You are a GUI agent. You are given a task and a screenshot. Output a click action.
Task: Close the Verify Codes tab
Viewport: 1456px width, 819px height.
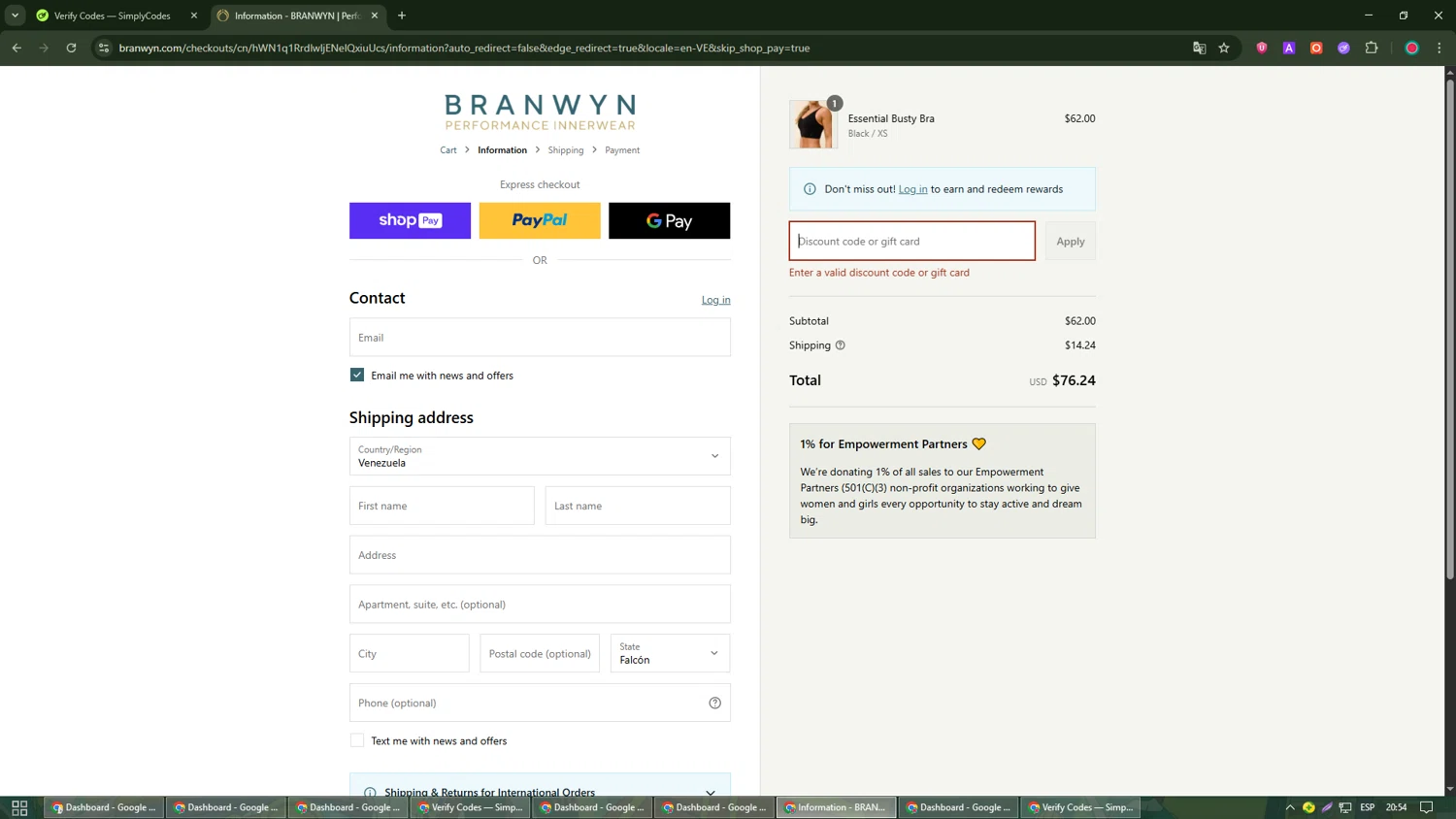[x=193, y=16]
